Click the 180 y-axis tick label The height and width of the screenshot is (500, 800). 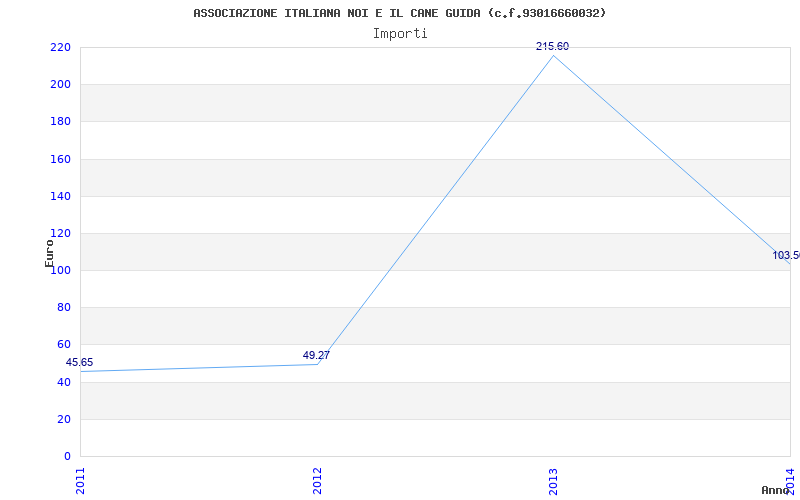[60, 122]
